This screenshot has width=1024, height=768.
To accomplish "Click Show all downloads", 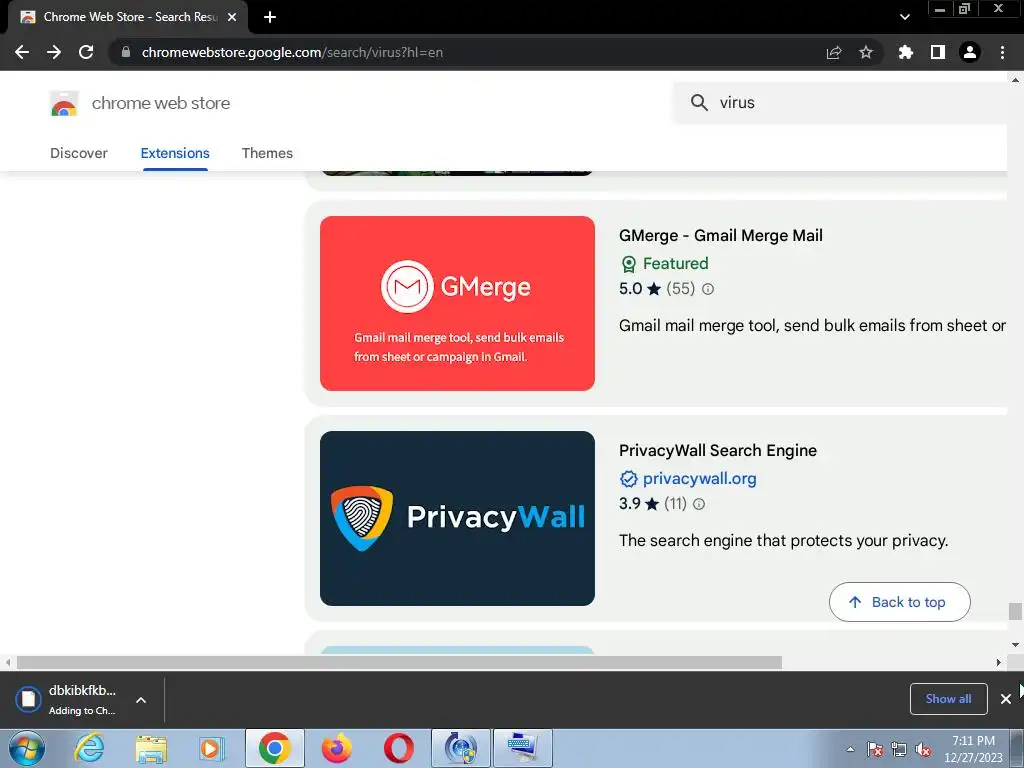I will pos(948,699).
